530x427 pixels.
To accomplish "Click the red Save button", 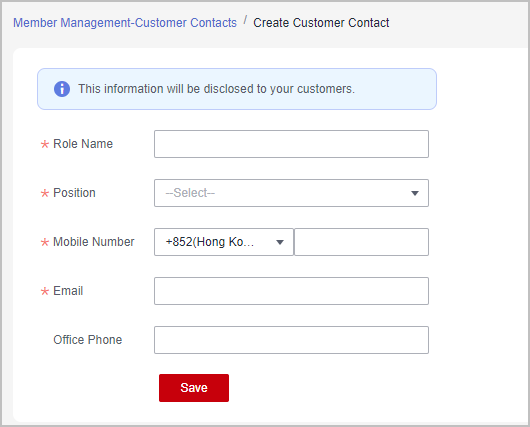I will (194, 388).
